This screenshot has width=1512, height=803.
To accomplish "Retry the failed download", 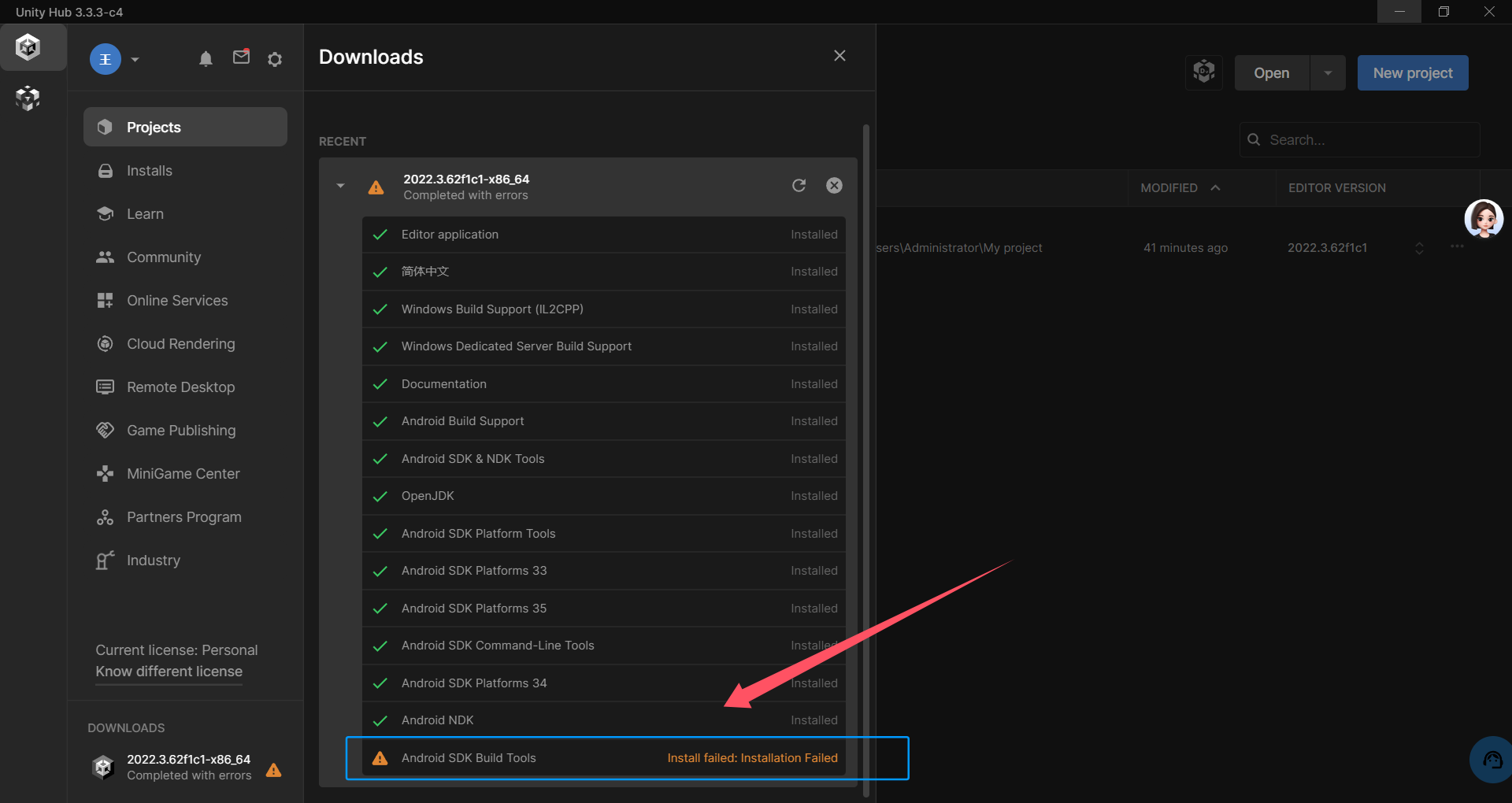I will tap(799, 185).
